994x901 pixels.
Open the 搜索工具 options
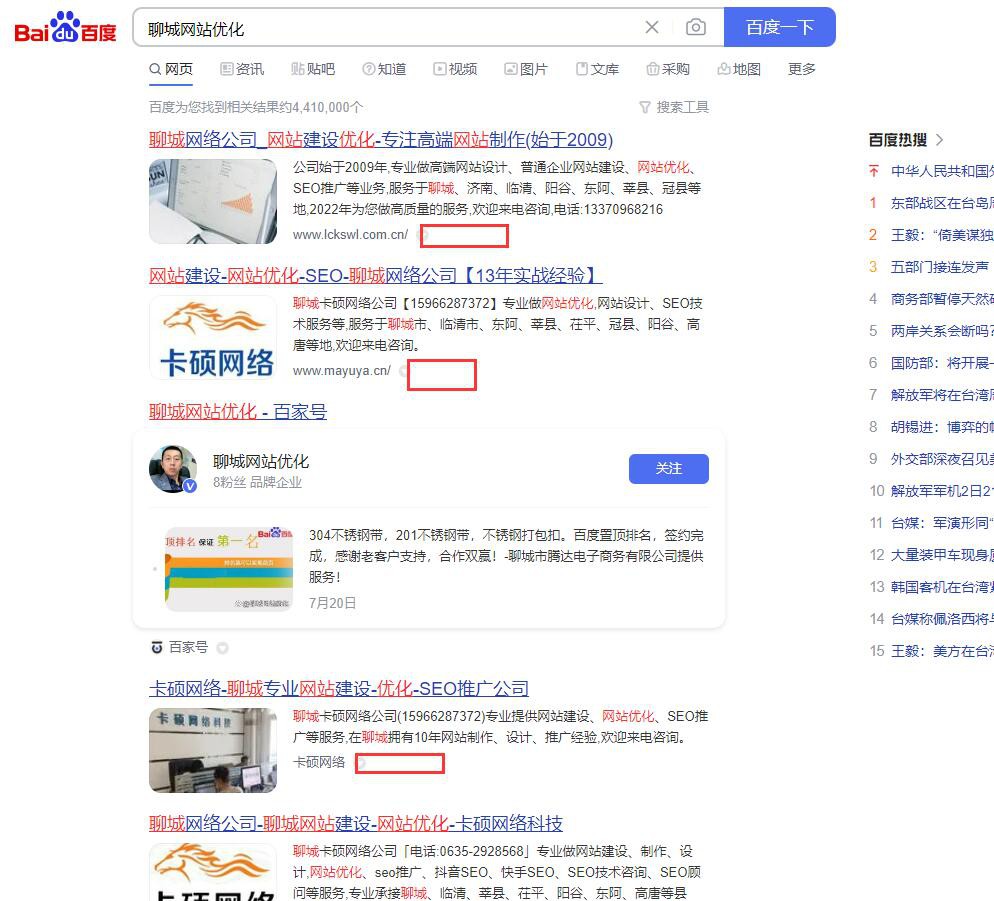[x=674, y=107]
